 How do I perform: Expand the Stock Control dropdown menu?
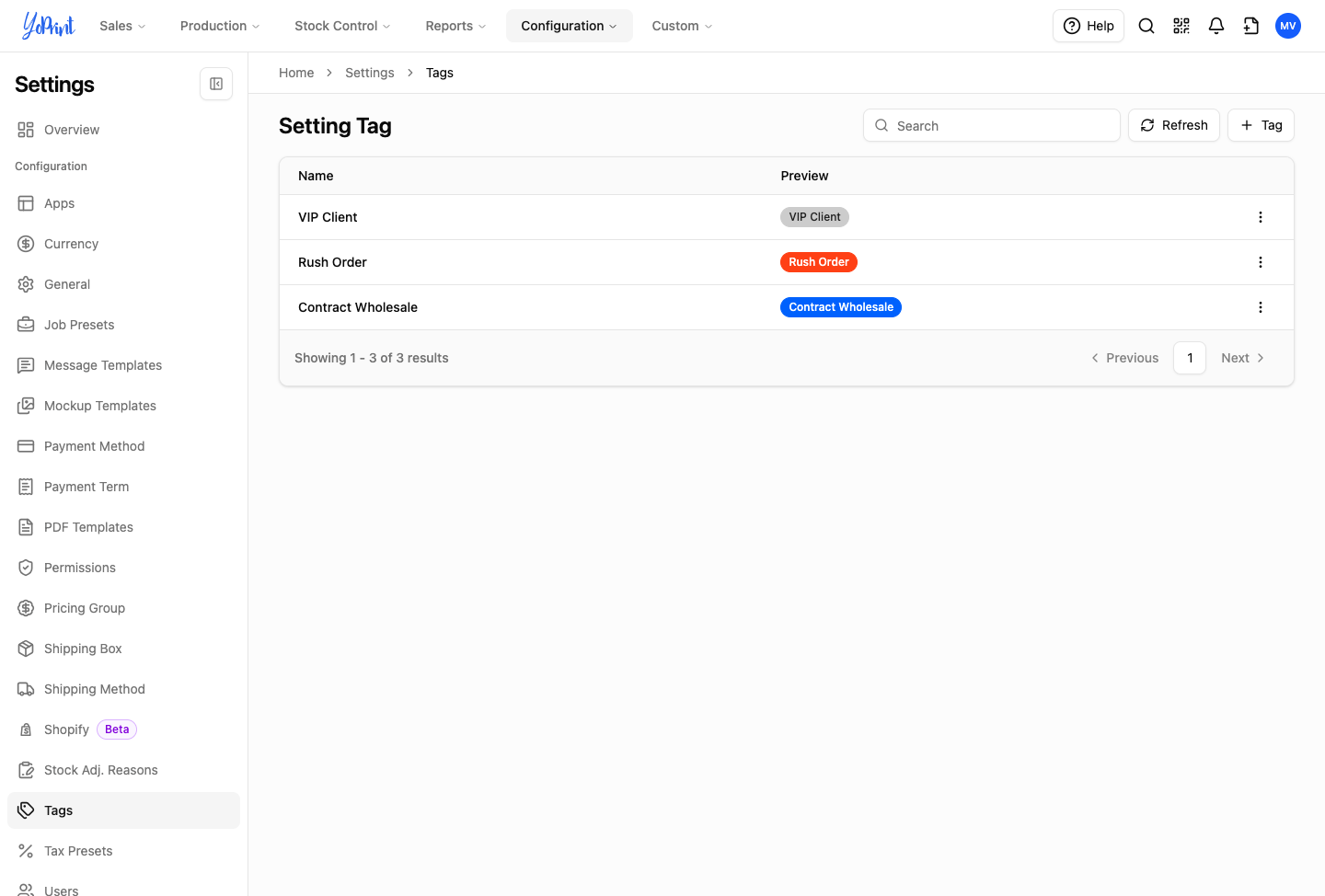coord(342,26)
